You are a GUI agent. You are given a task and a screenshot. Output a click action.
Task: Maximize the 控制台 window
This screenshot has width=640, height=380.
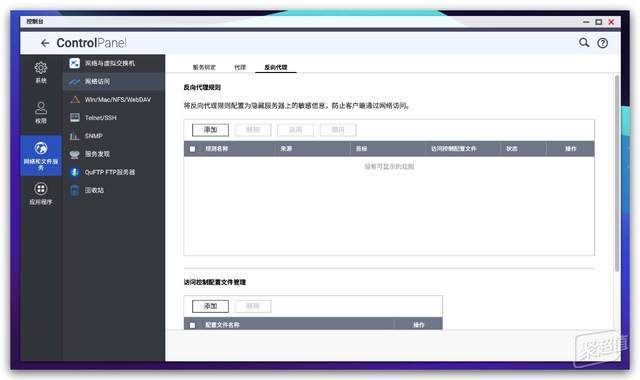coord(598,22)
